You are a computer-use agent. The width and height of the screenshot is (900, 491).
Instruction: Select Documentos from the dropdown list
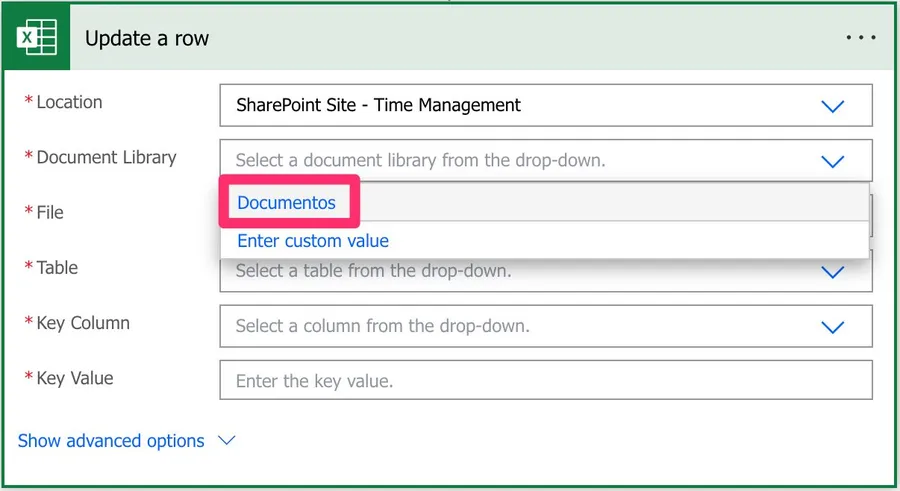(x=287, y=203)
